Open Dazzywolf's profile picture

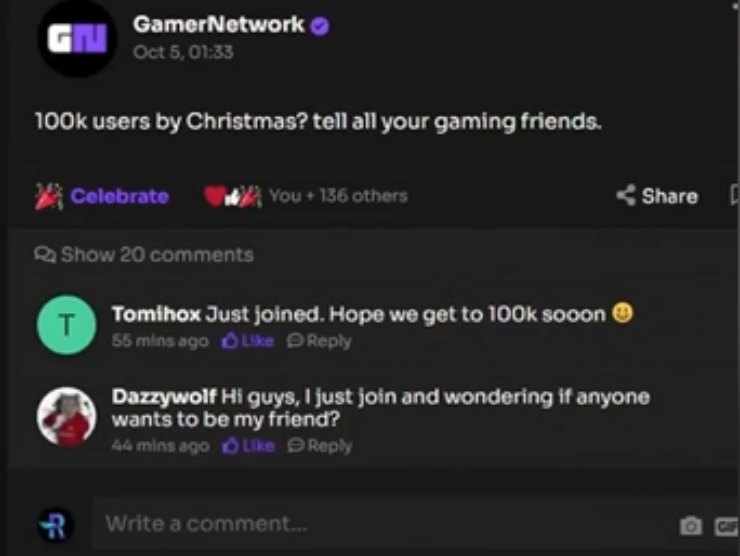point(67,417)
